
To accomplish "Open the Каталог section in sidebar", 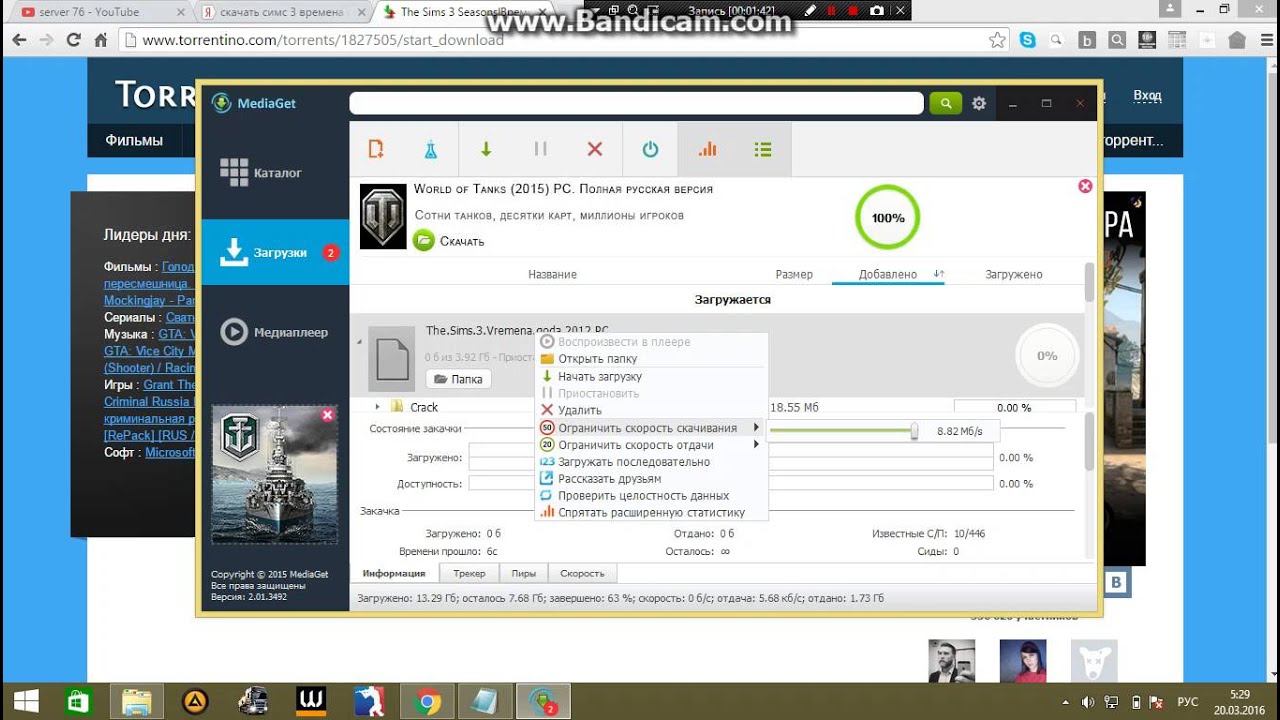I will tap(275, 173).
